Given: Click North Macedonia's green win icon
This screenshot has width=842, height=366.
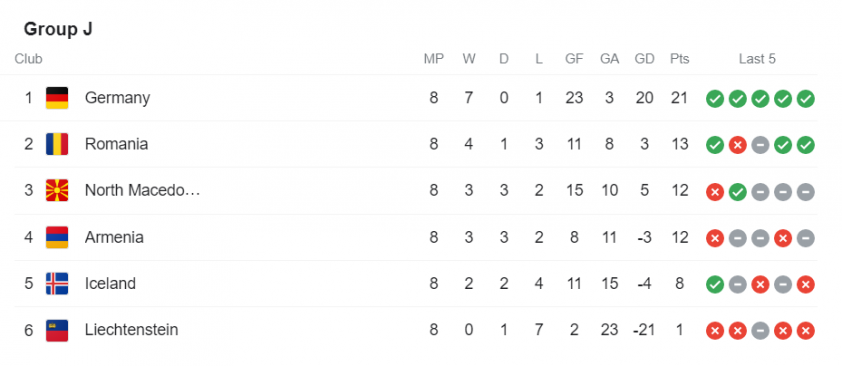Looking at the screenshot, I should 737,192.
